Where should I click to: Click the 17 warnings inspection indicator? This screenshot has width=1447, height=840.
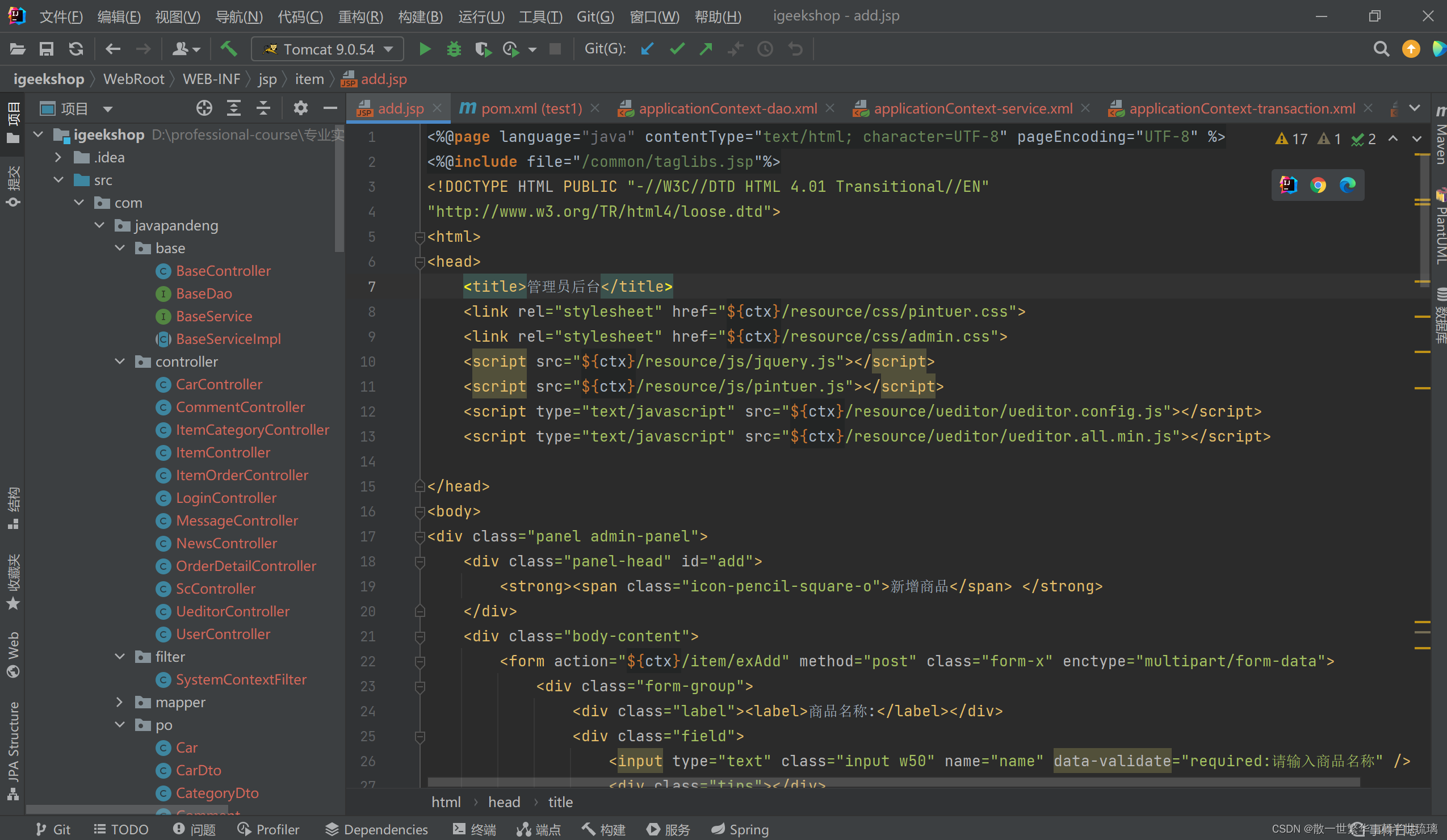coord(1291,138)
